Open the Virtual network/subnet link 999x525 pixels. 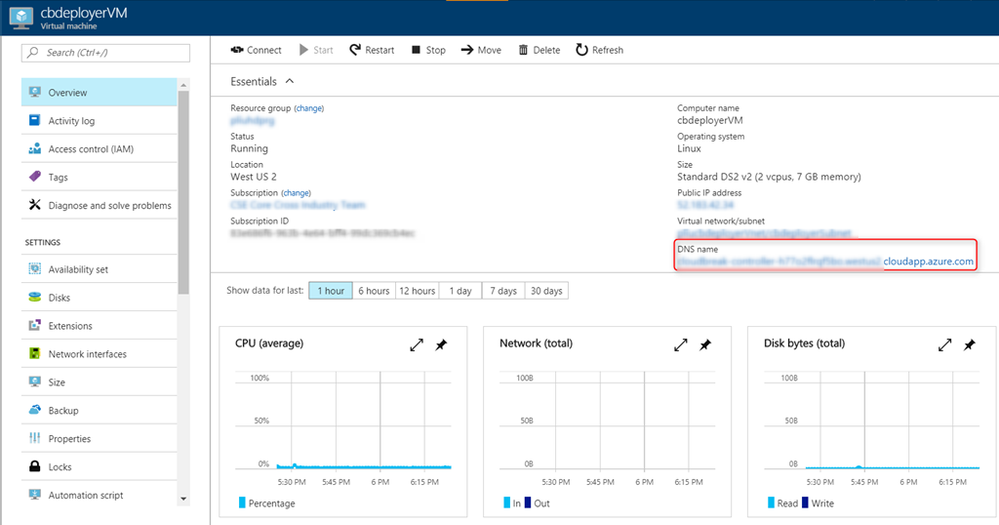(x=765, y=233)
